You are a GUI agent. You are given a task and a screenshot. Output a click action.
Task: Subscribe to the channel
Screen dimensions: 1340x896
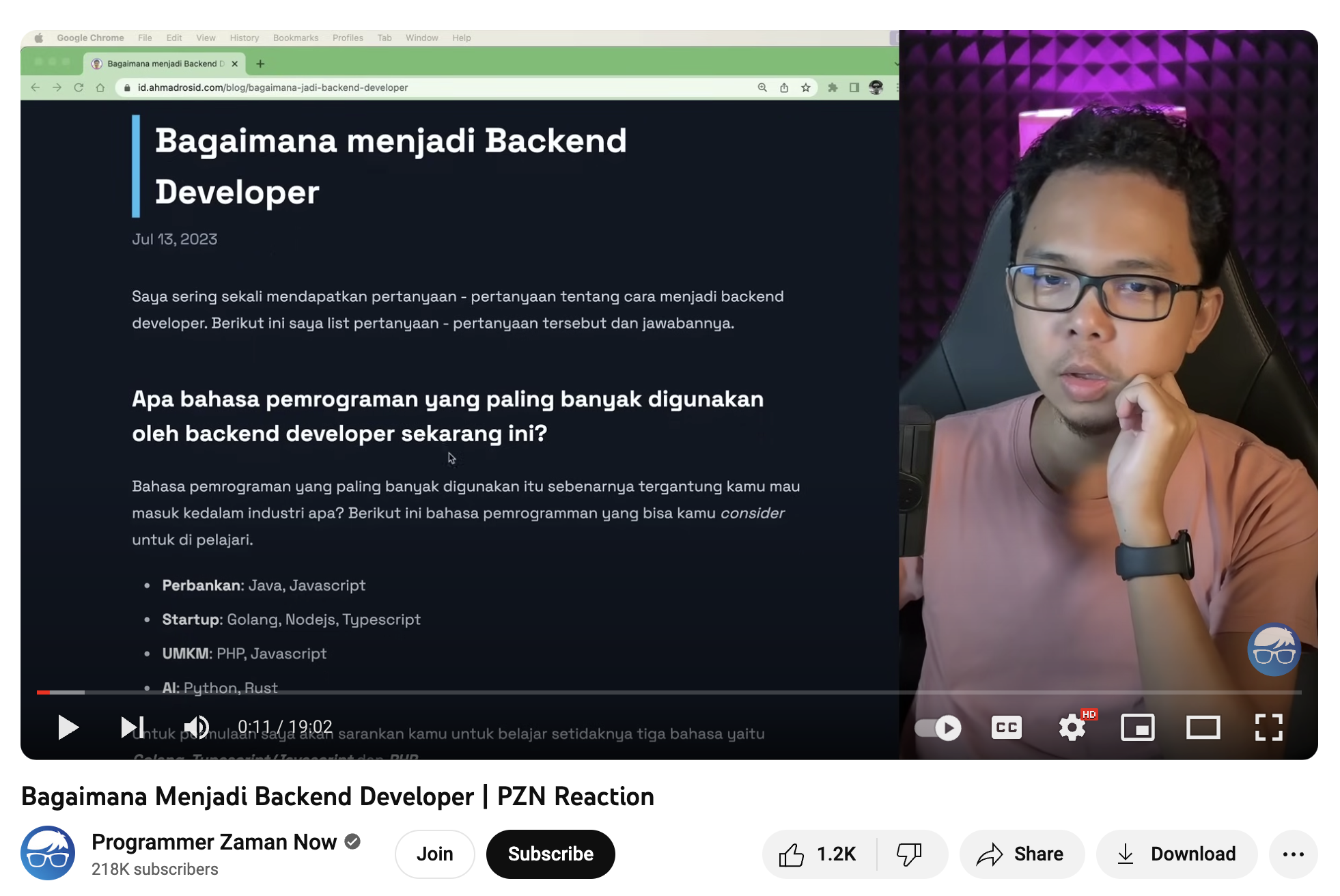[550, 854]
